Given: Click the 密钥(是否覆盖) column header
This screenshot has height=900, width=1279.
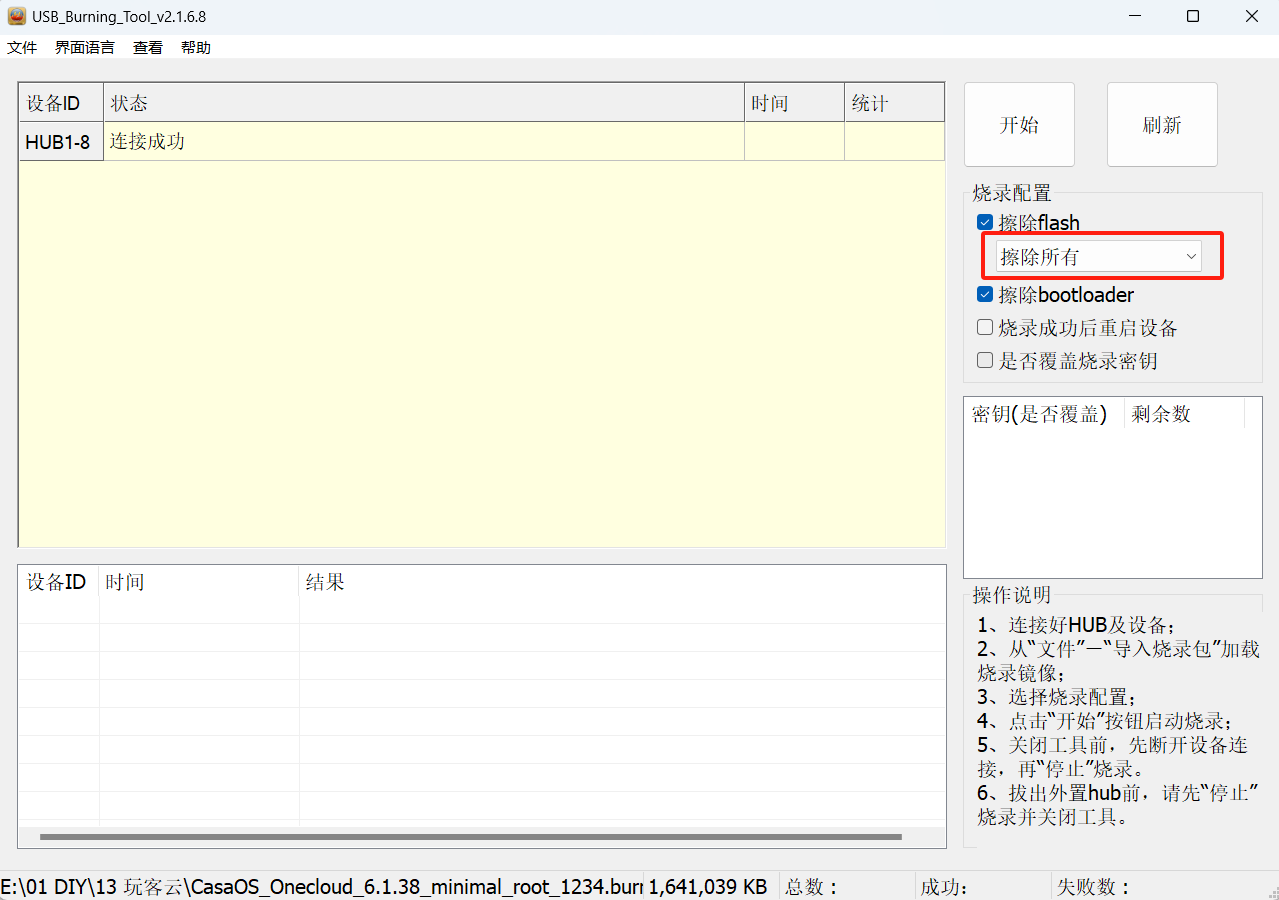Looking at the screenshot, I should (1040, 414).
